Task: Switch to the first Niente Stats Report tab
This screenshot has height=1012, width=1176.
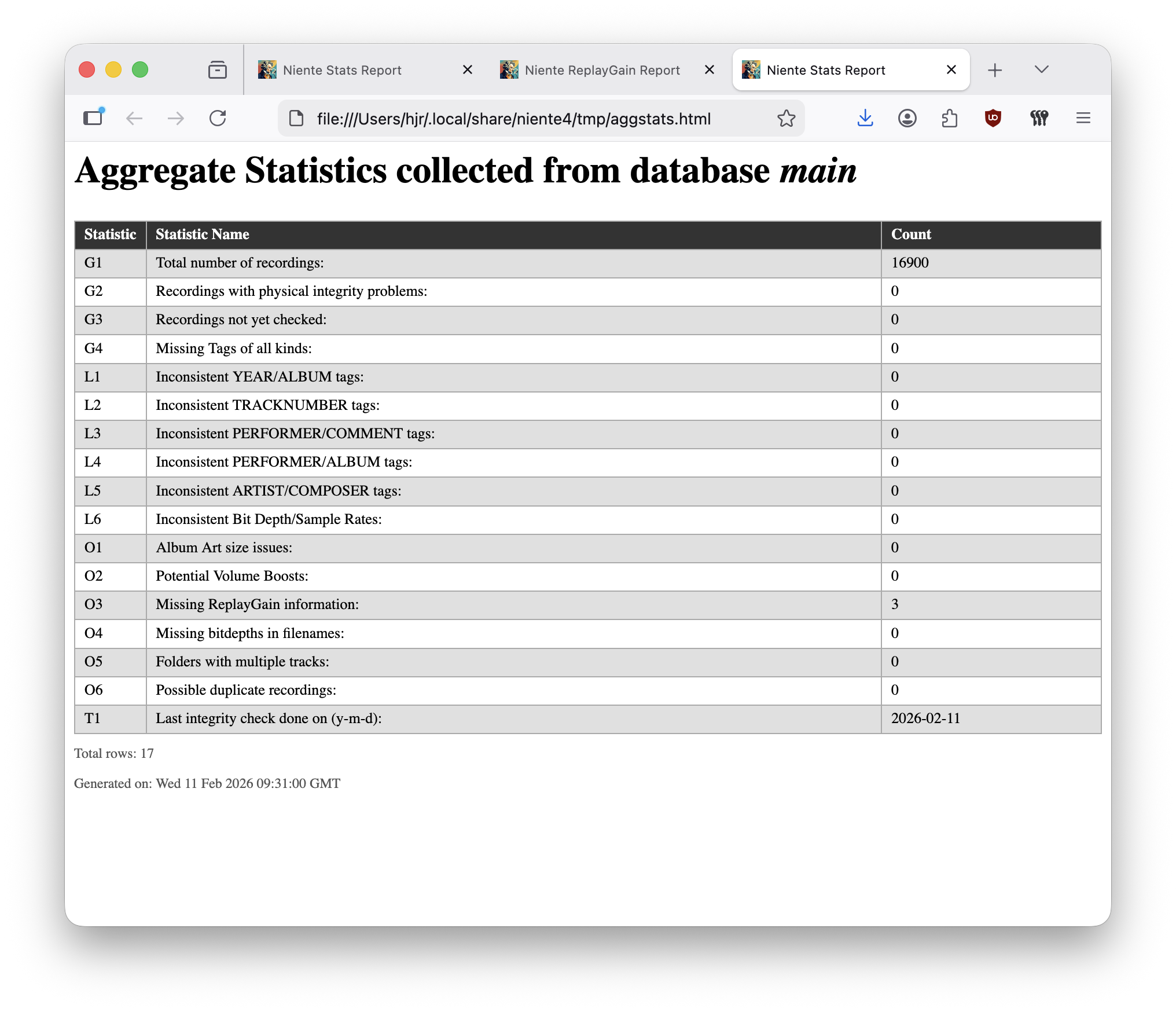Action: pos(341,70)
